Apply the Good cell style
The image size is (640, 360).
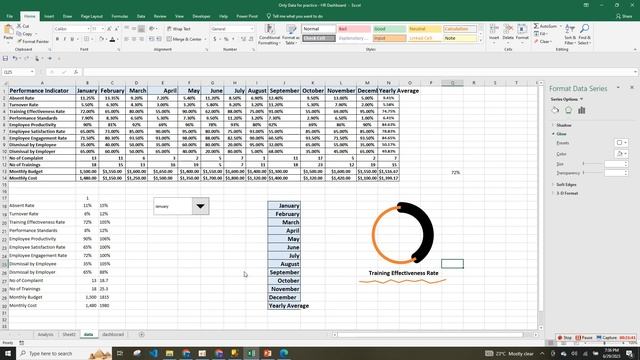[389, 29]
